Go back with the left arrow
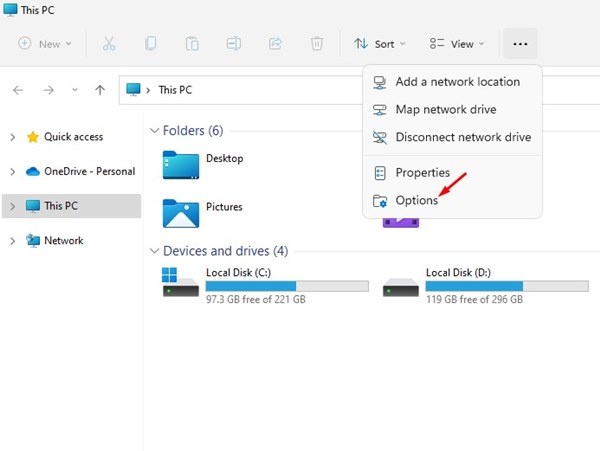The height and width of the screenshot is (451, 600). point(18,90)
